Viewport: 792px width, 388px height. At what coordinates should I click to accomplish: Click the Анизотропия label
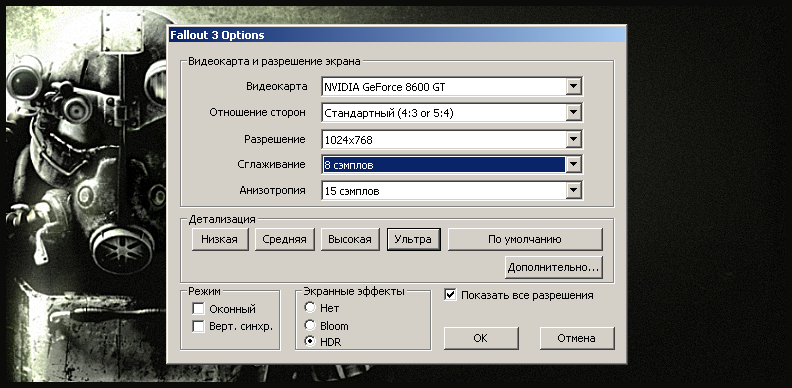point(272,190)
